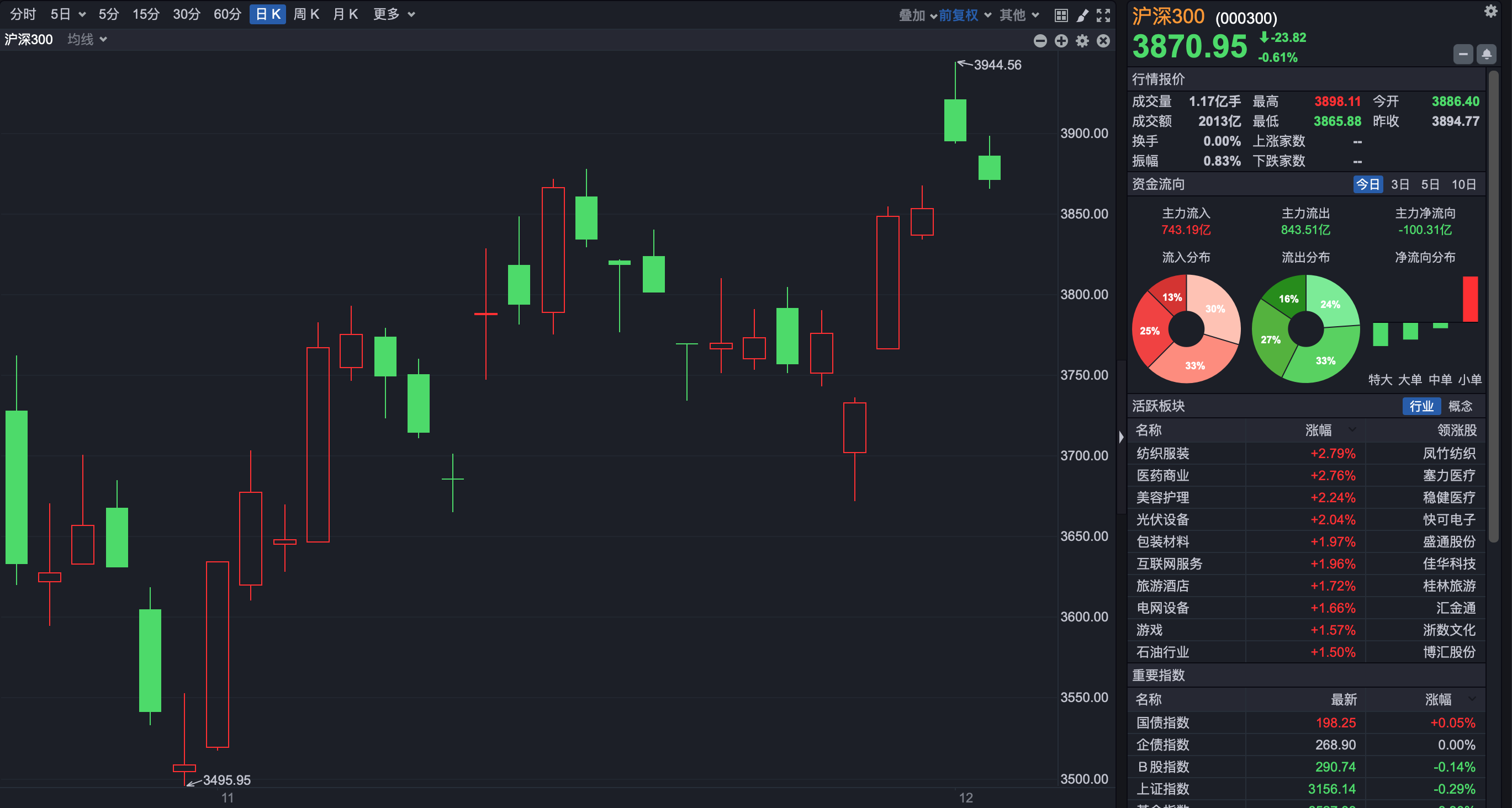Image resolution: width=1512 pixels, height=808 pixels.
Task: Switch to the 60分 chart tab
Action: click(227, 14)
